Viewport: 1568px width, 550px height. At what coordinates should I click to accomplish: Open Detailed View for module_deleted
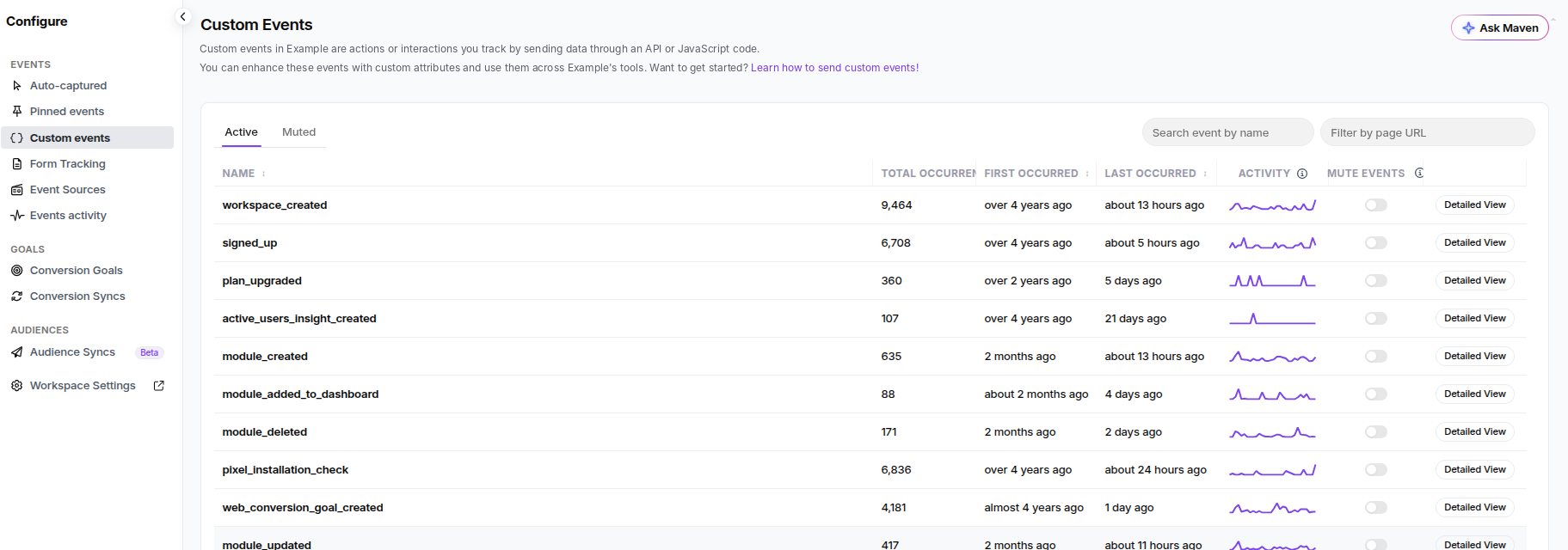tap(1475, 432)
